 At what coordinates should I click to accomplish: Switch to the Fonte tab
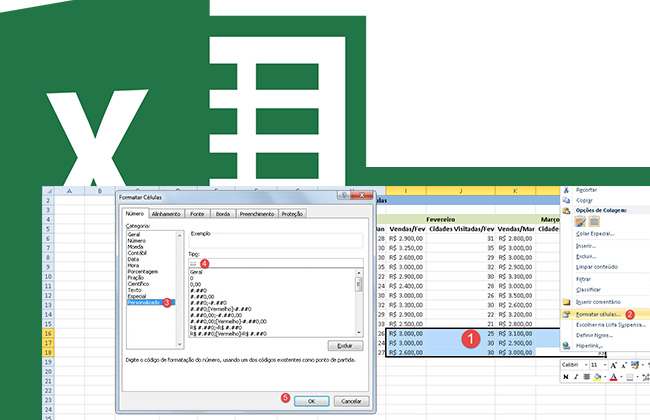pyautogui.click(x=197, y=214)
